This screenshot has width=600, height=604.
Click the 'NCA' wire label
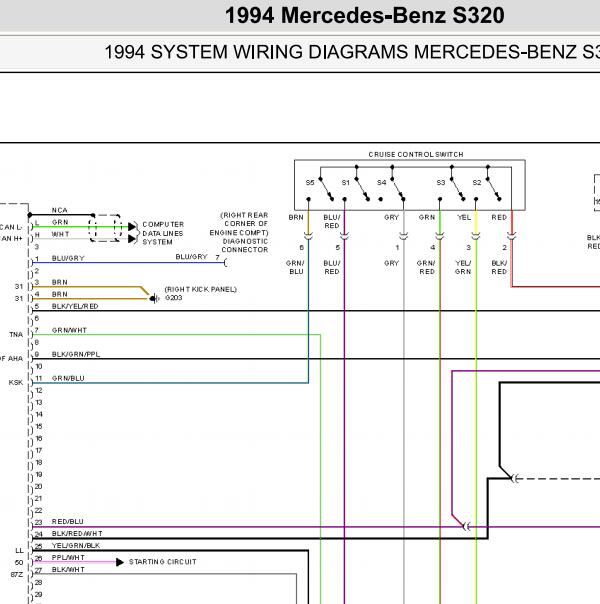click(x=60, y=210)
